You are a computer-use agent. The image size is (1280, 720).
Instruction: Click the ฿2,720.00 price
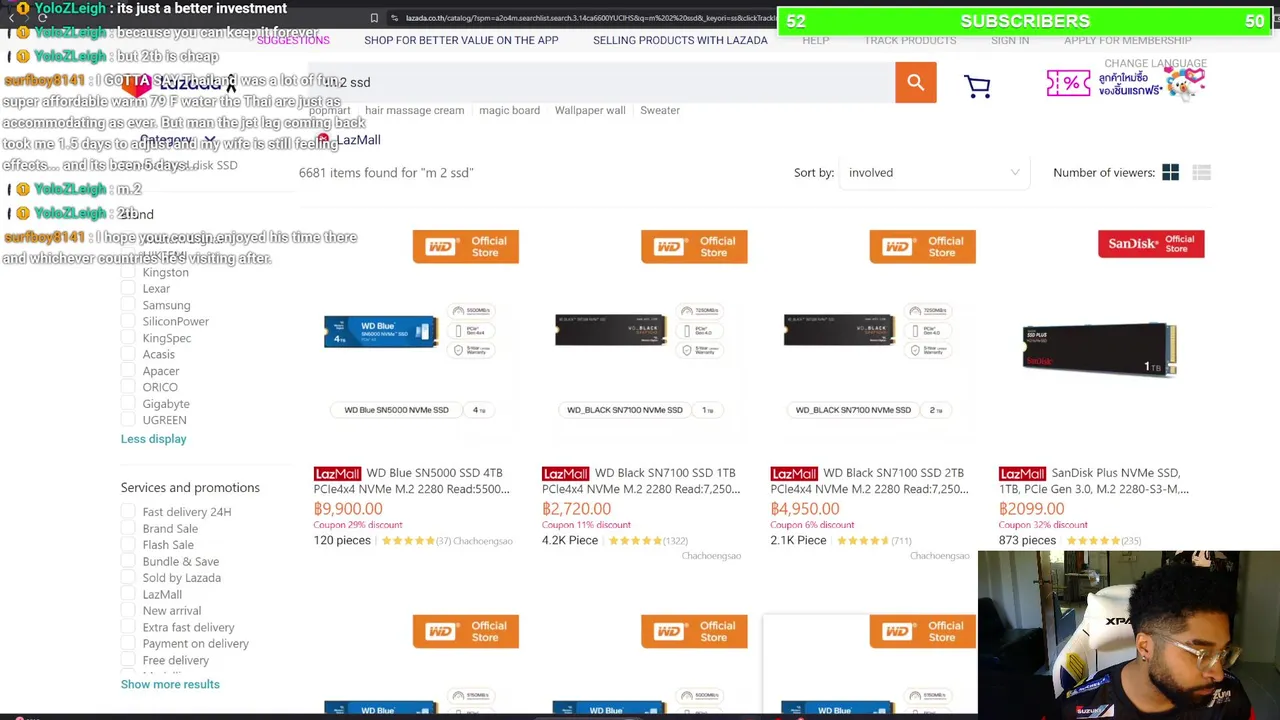point(576,509)
